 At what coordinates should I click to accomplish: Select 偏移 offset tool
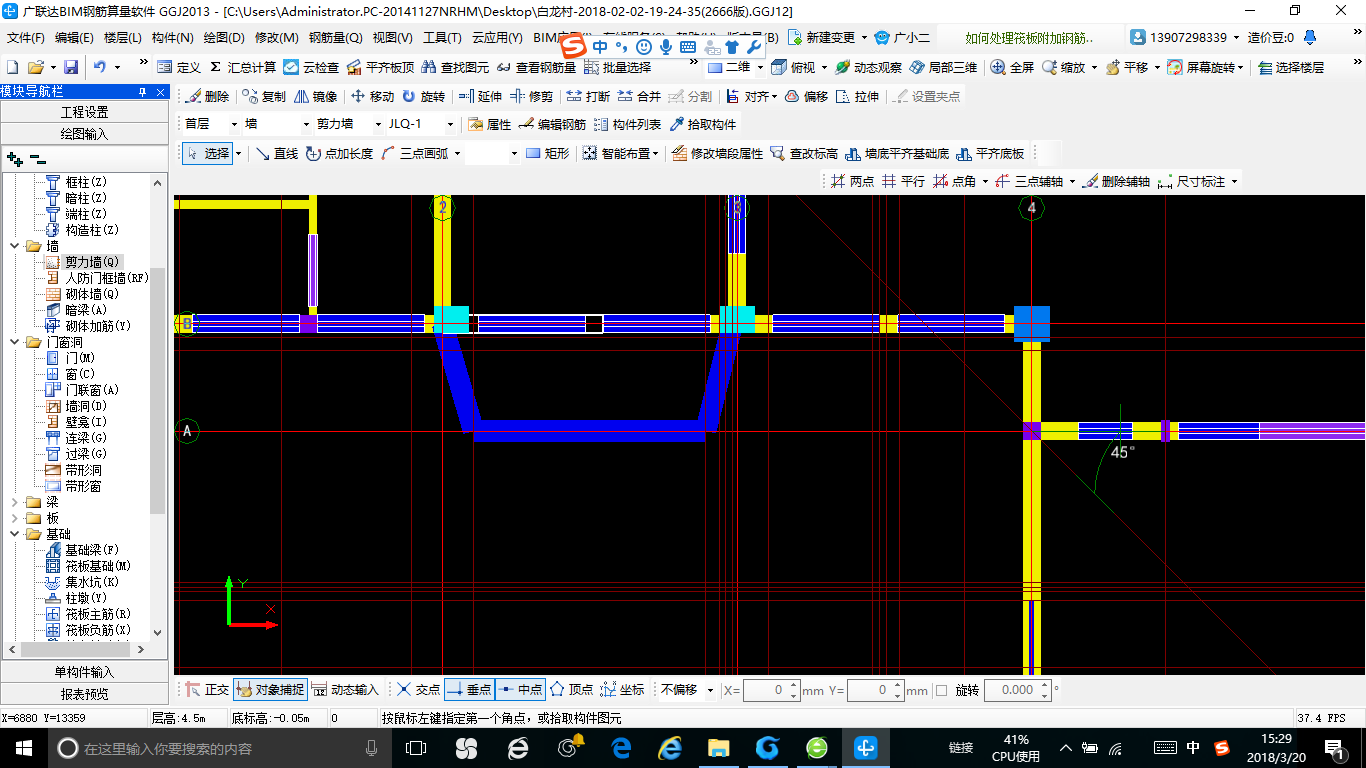point(807,97)
